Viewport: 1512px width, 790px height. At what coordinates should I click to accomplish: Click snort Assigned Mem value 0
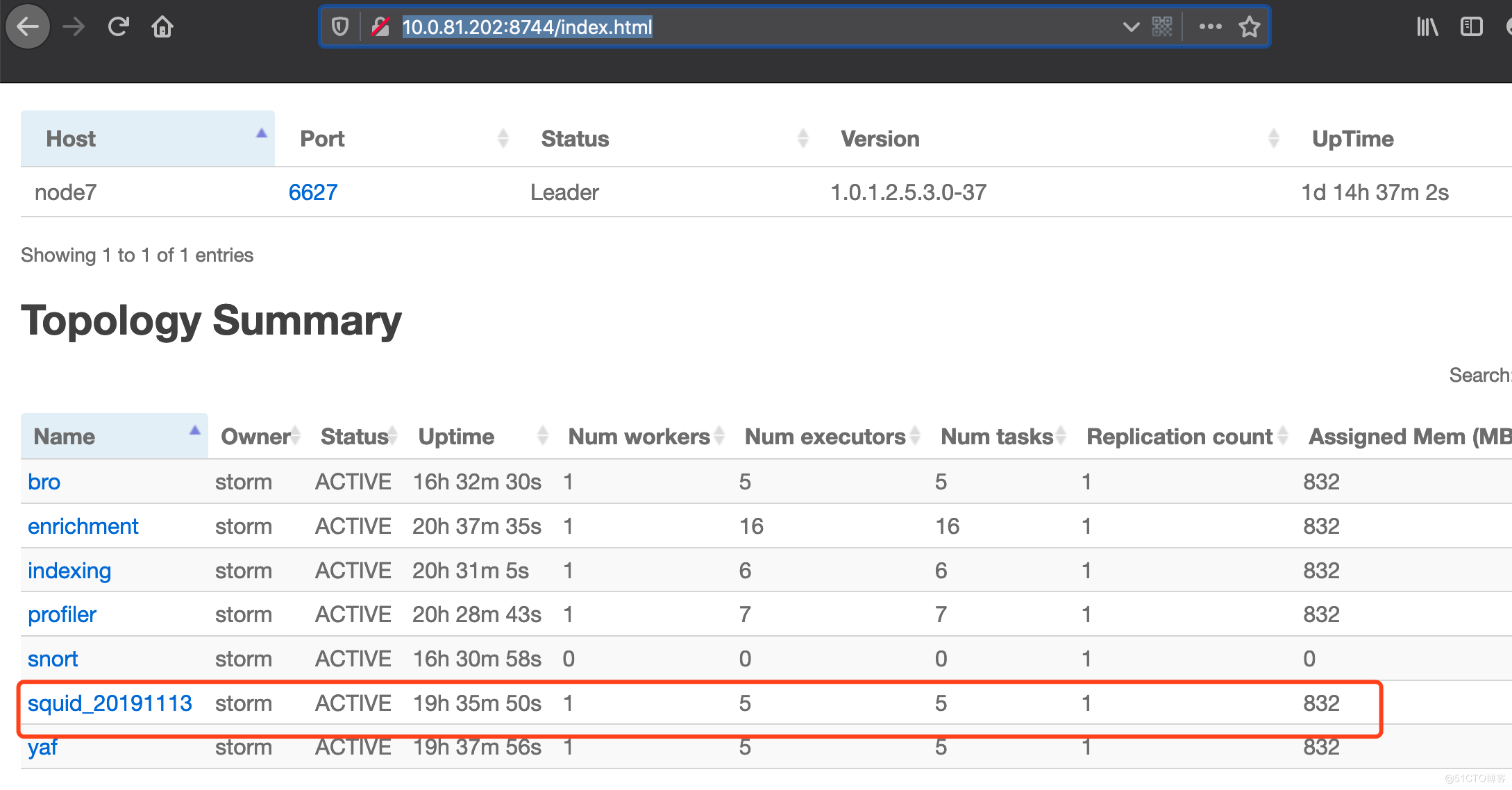pyautogui.click(x=1309, y=659)
